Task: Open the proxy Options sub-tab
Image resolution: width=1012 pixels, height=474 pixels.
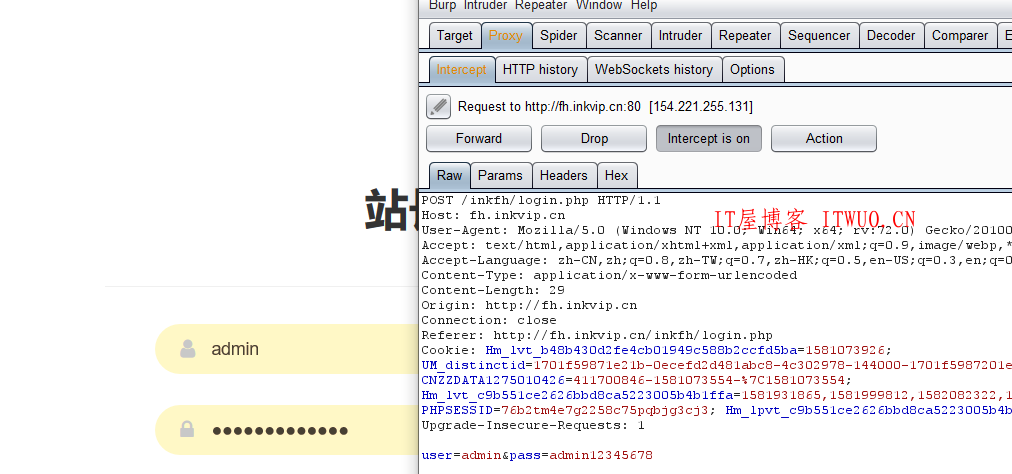Action: (753, 70)
